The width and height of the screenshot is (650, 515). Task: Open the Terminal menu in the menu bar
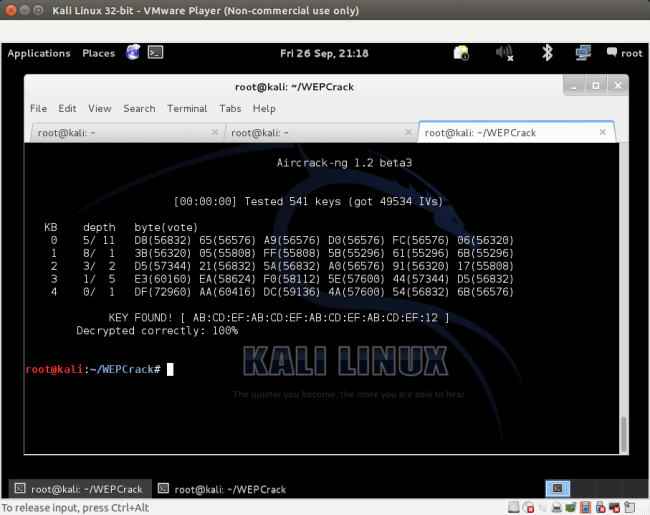[187, 108]
